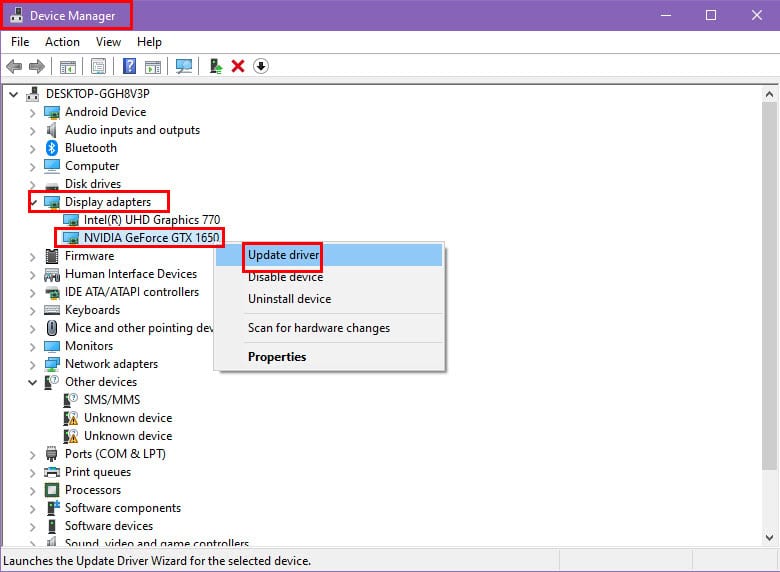The width and height of the screenshot is (780, 572).
Task: Click the DESKTOP-GGH8V3P computer icon
Action: (32, 94)
